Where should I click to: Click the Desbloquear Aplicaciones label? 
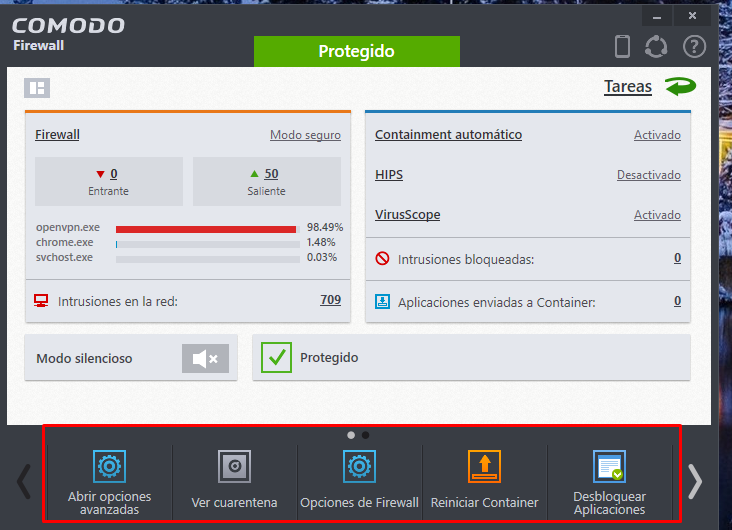point(609,503)
